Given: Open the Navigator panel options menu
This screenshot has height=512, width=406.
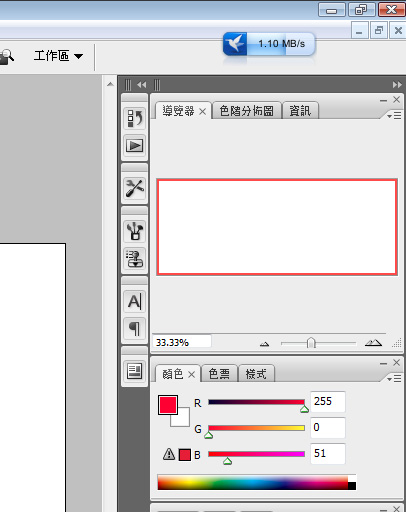Looking at the screenshot, I should pos(394,116).
